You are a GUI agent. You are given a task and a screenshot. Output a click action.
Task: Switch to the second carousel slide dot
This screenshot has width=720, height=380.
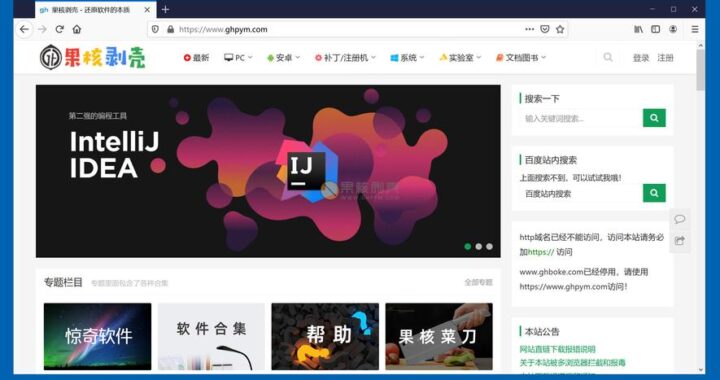478,246
